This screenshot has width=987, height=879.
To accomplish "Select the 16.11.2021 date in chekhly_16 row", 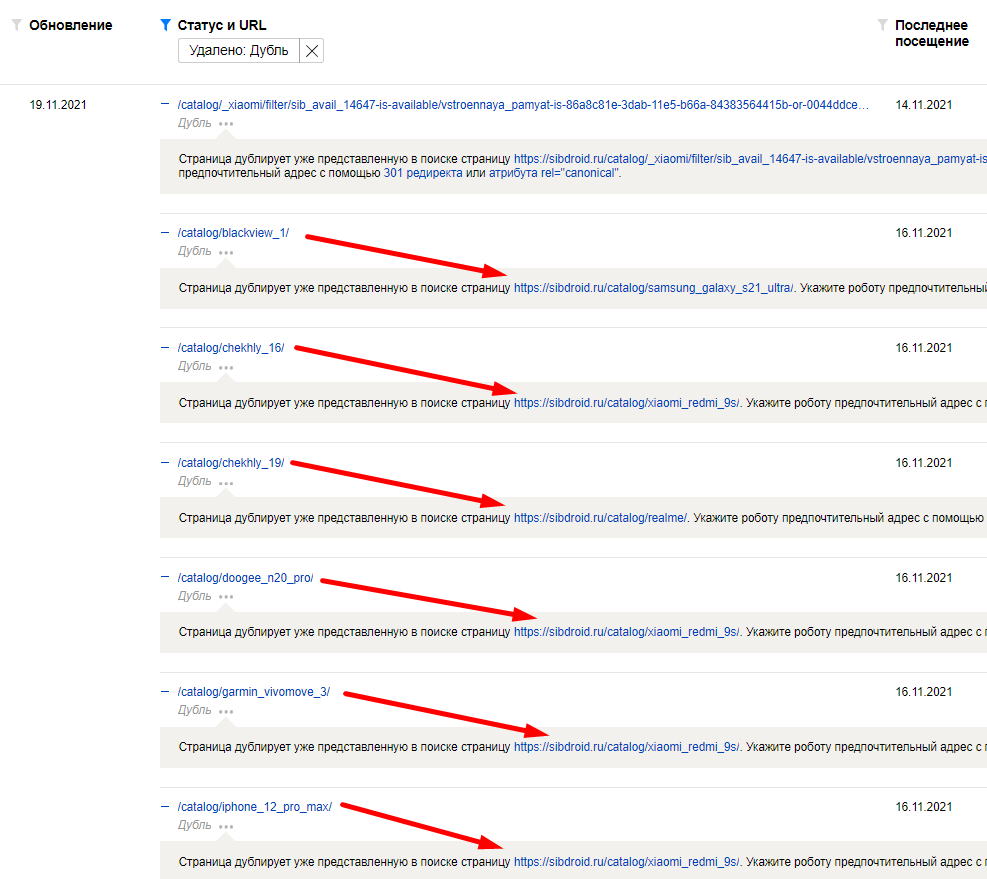I will 924,348.
